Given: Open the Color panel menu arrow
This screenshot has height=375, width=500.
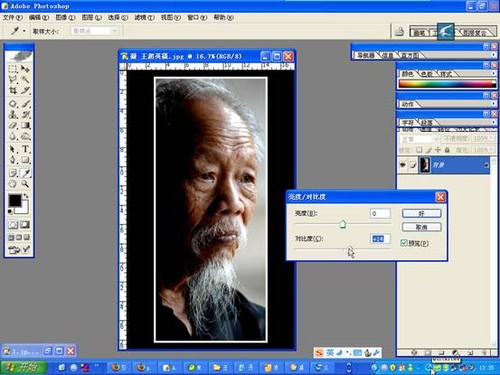Looking at the screenshot, I should tap(493, 73).
